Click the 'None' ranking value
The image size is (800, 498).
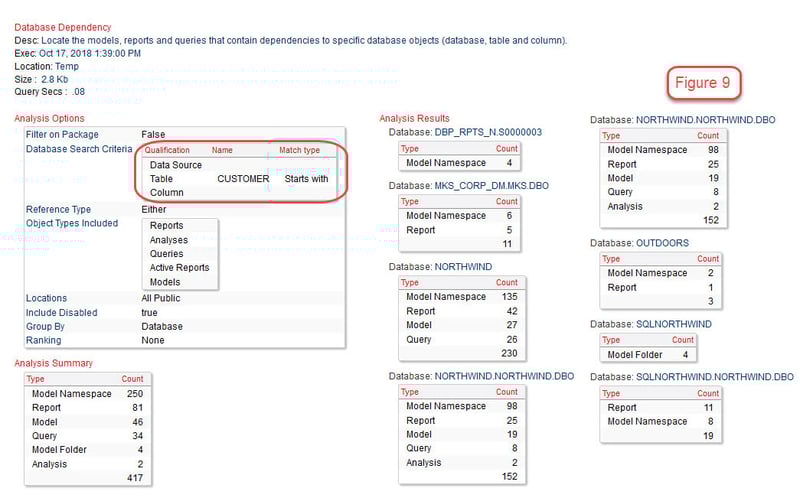(153, 340)
